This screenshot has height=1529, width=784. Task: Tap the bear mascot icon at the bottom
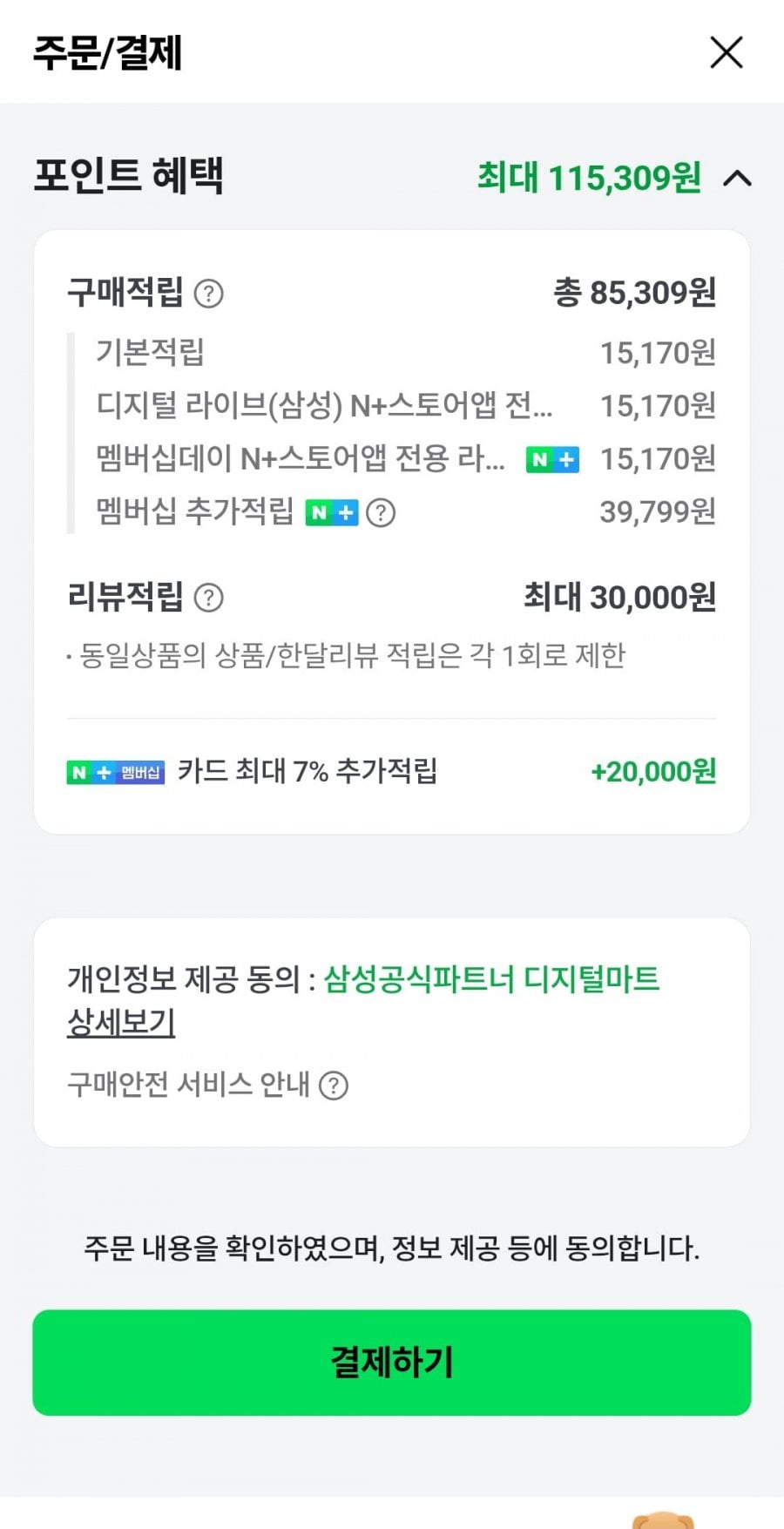(x=663, y=1520)
